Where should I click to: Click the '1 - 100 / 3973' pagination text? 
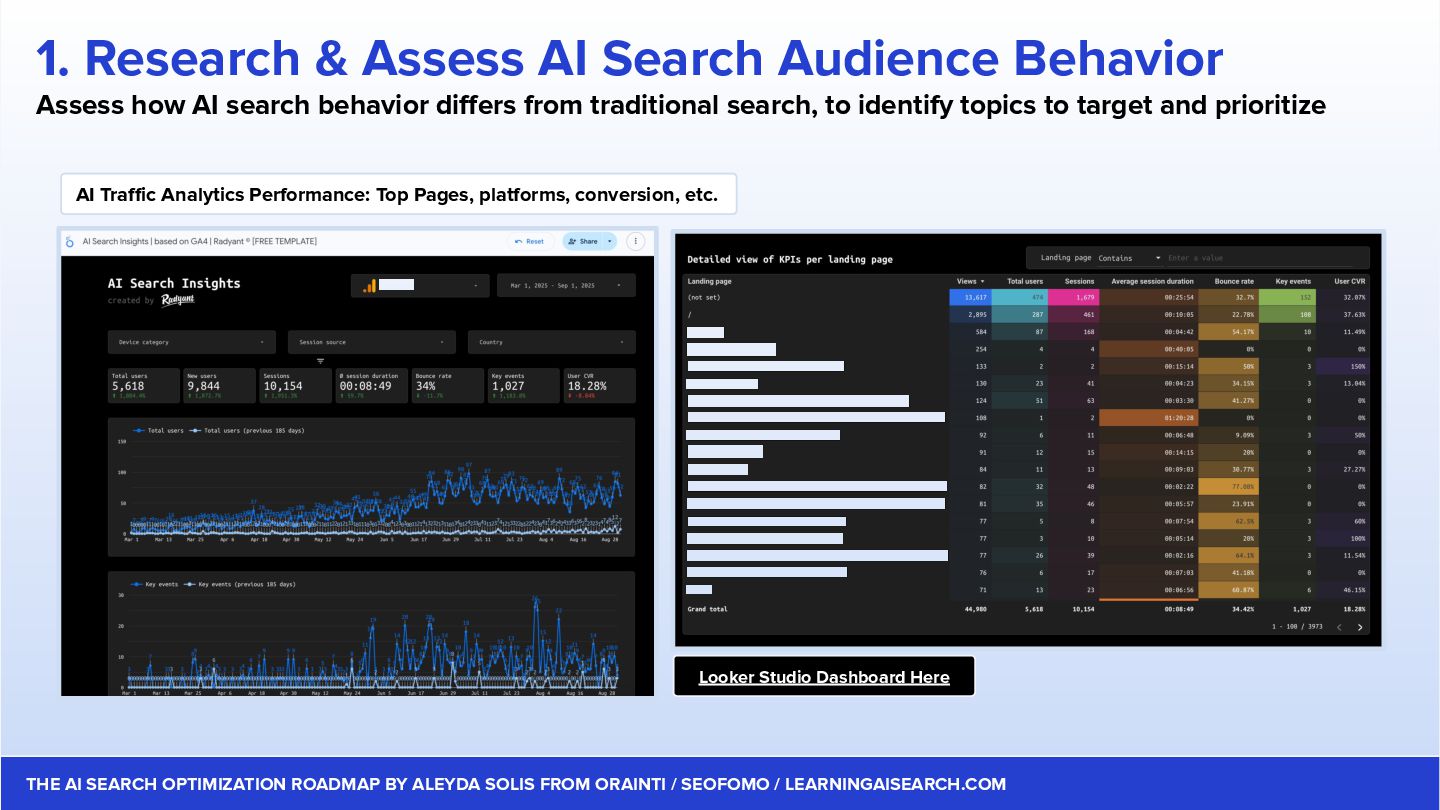click(x=1297, y=627)
